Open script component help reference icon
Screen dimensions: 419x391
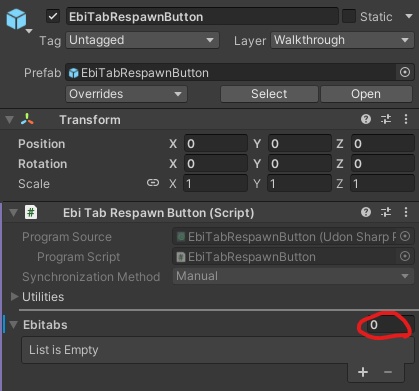click(366, 212)
